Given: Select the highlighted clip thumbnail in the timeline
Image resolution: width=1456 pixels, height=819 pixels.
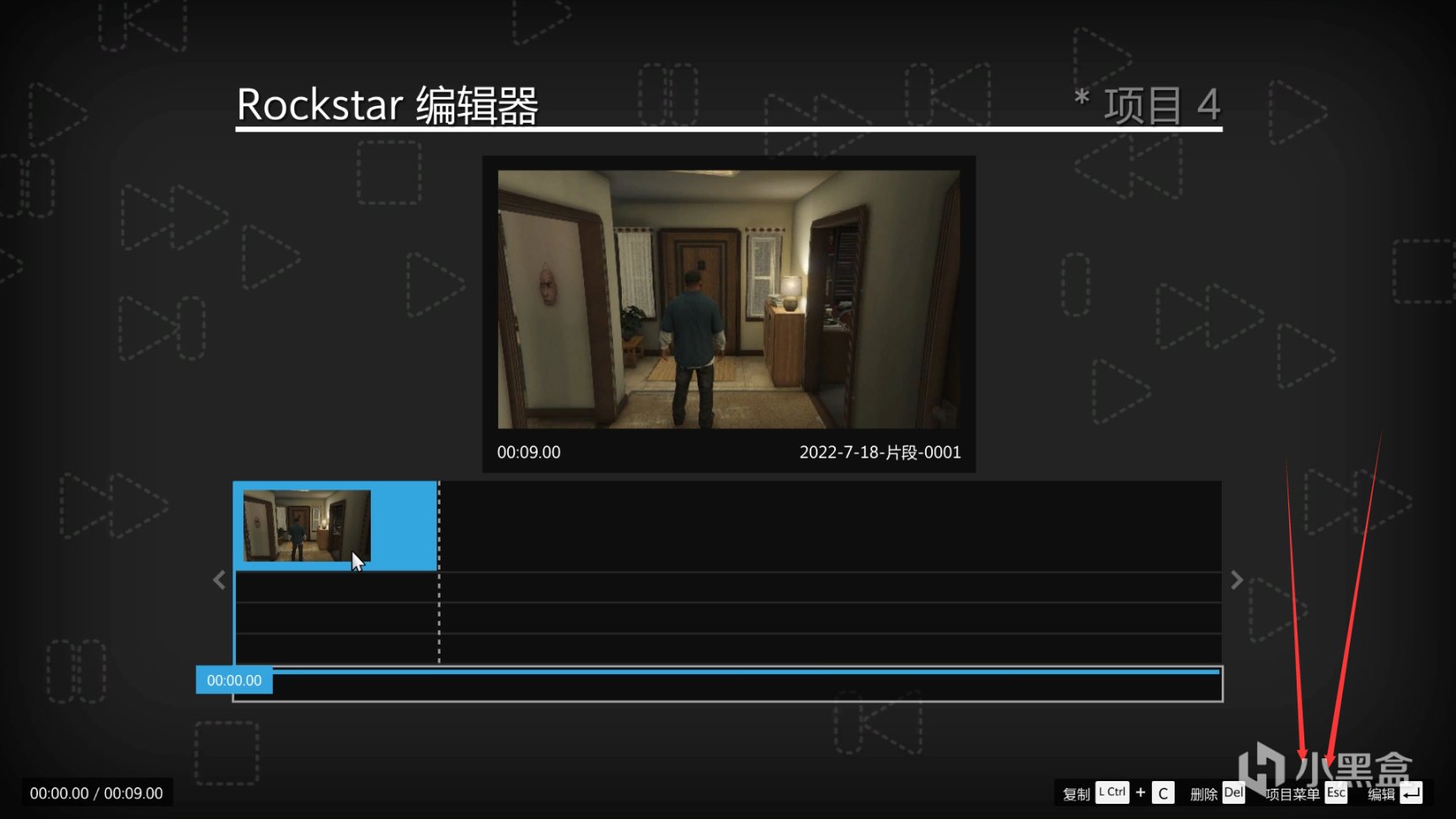Looking at the screenshot, I should [307, 526].
